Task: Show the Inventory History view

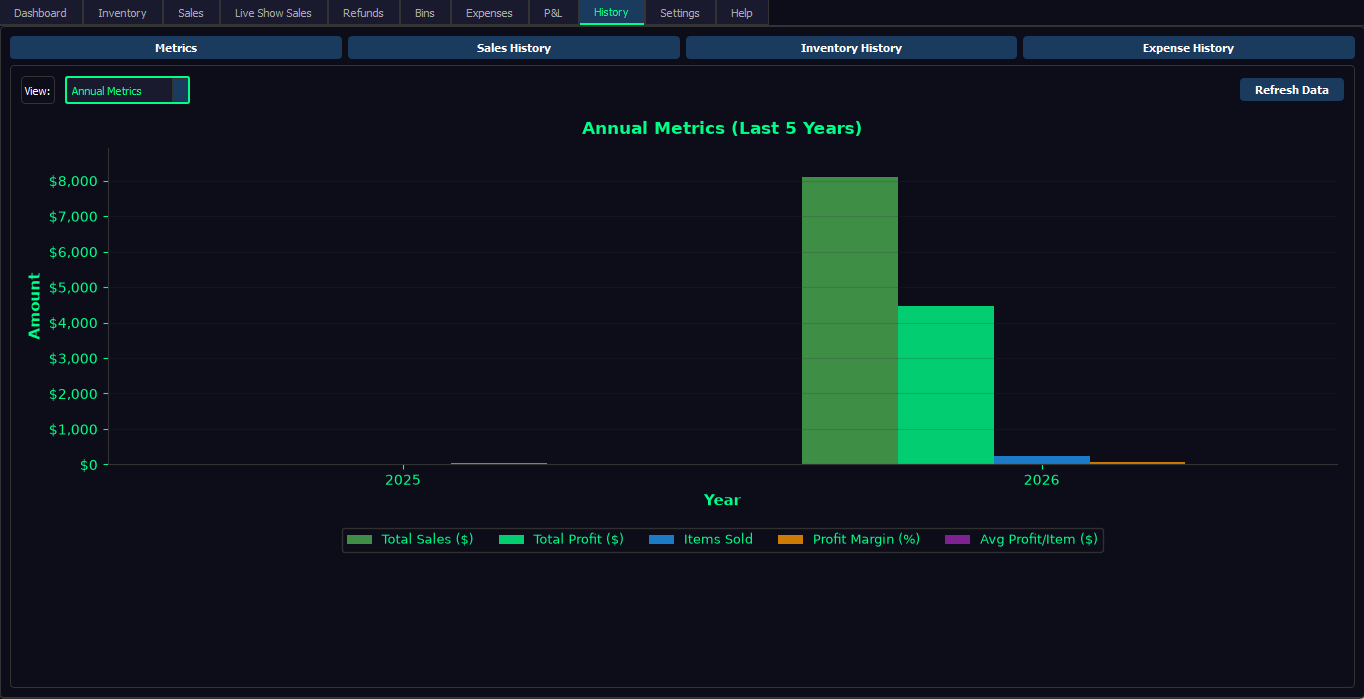Action: (851, 48)
